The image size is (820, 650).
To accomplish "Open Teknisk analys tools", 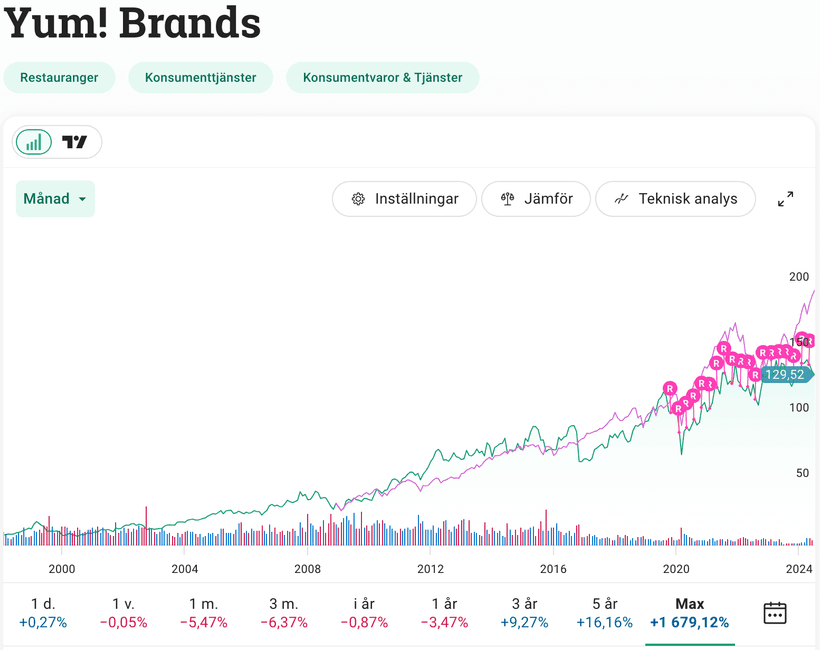I will pos(675,199).
